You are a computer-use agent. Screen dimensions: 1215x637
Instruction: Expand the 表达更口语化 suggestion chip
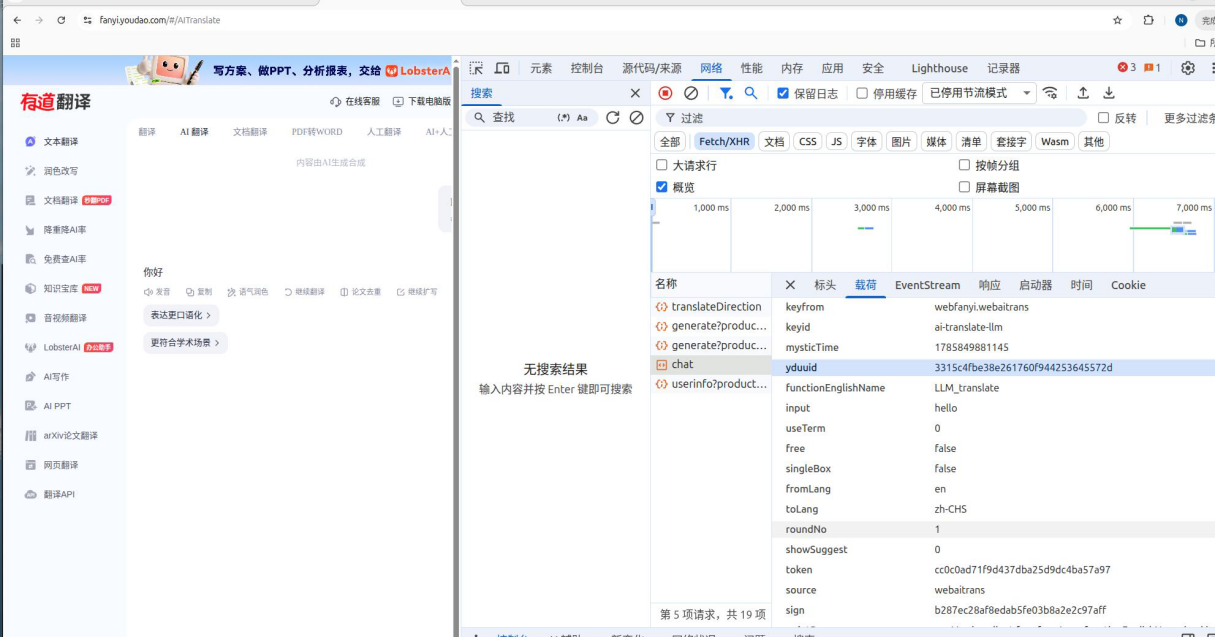coord(181,315)
